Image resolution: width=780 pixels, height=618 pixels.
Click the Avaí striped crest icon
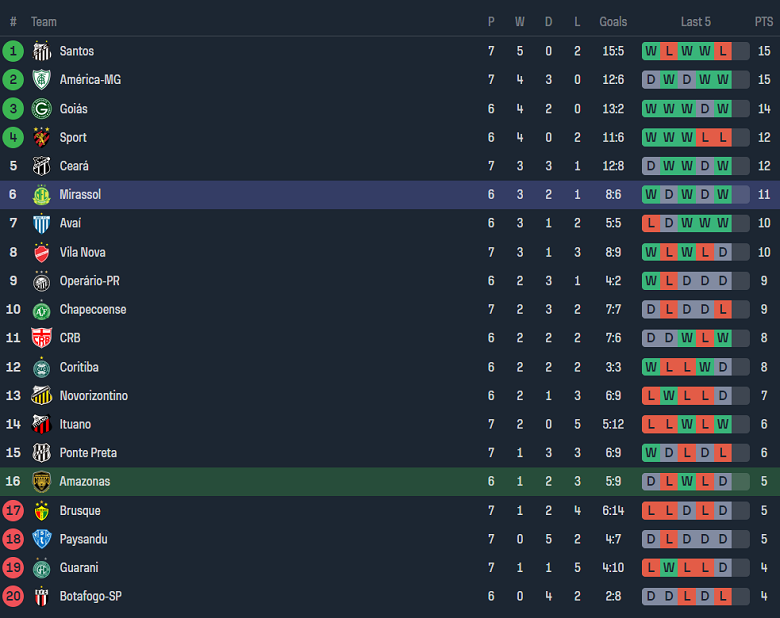point(41,223)
